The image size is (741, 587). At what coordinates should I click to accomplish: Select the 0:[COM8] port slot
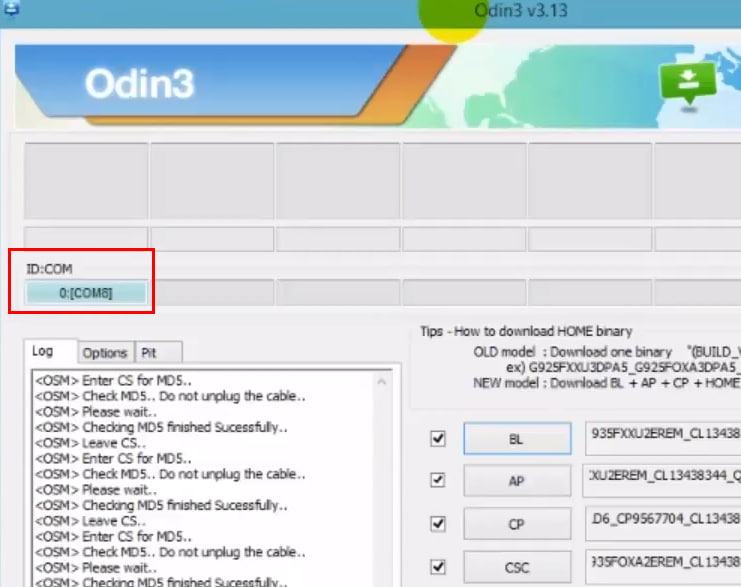pos(86,293)
